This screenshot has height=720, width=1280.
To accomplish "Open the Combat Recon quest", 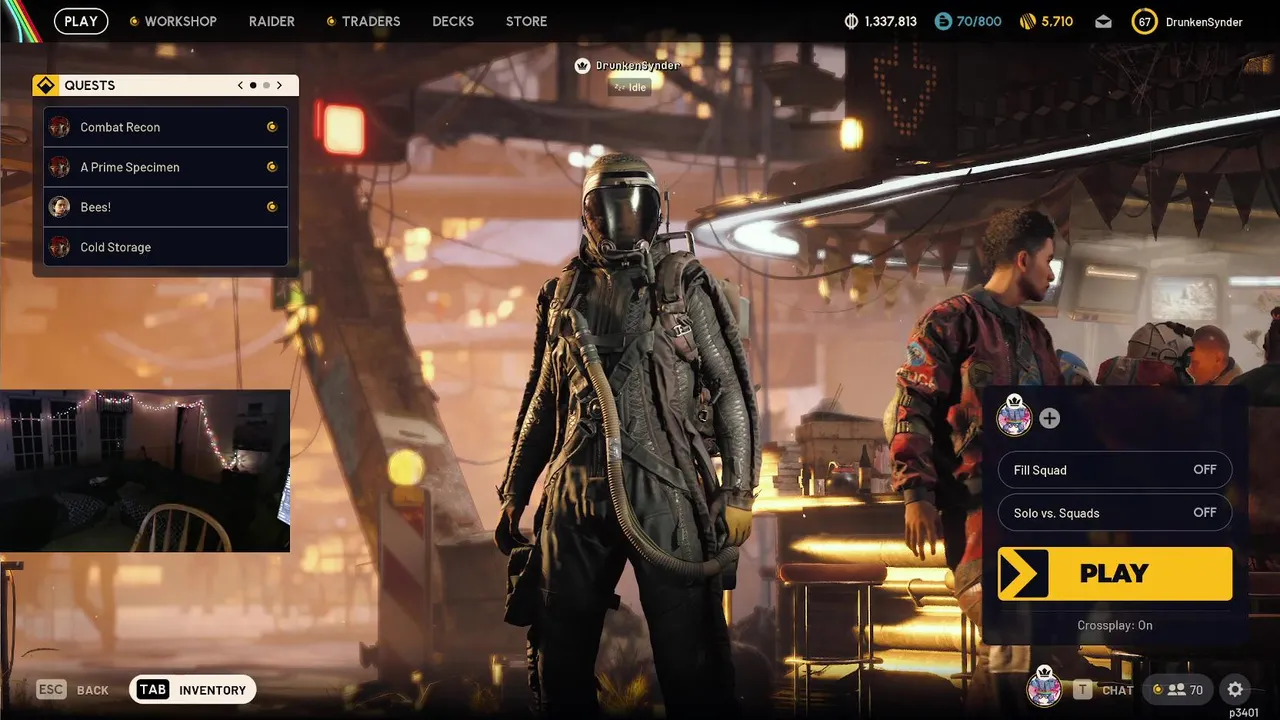I will click(x=166, y=127).
